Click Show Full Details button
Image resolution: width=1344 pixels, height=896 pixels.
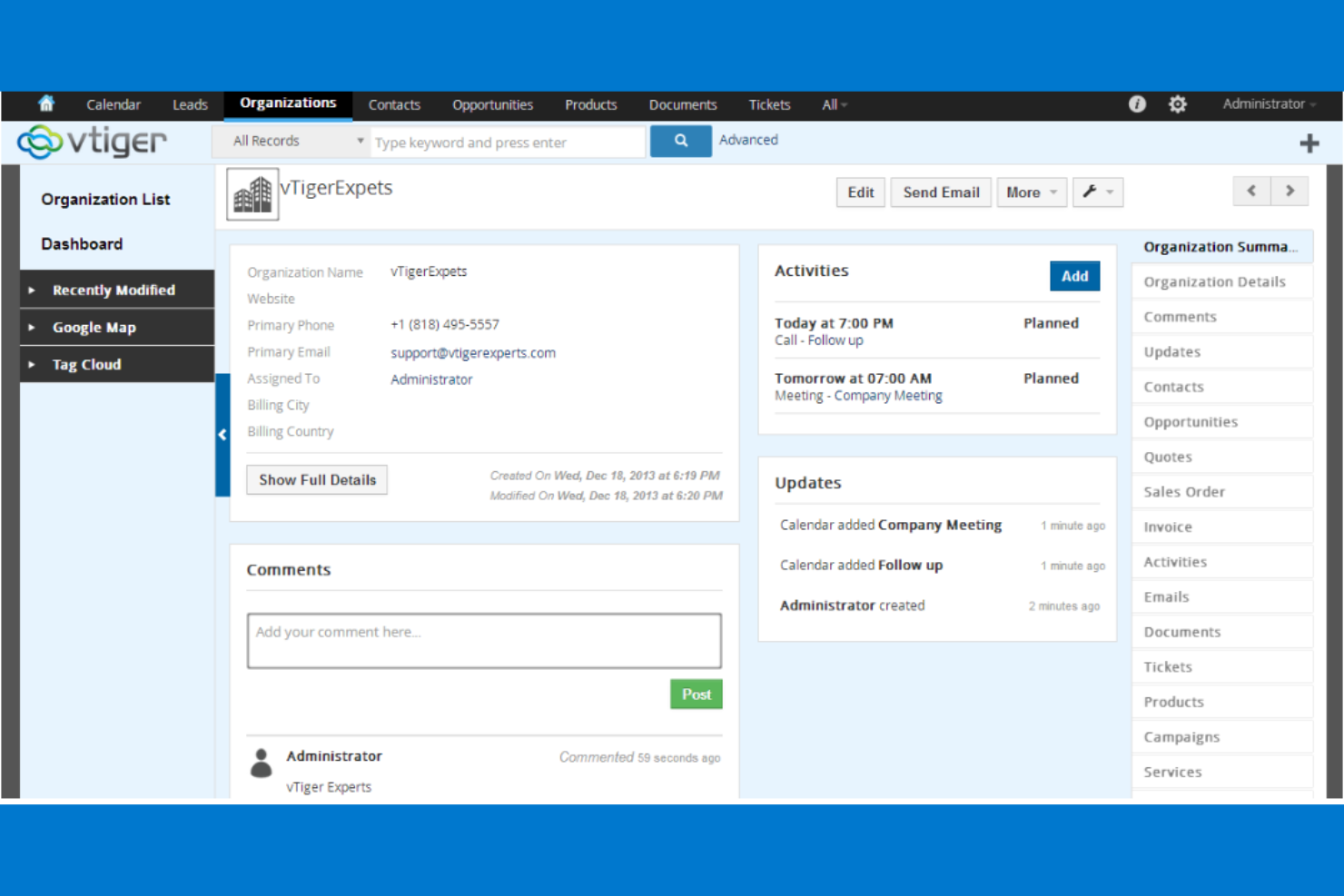pyautogui.click(x=317, y=479)
